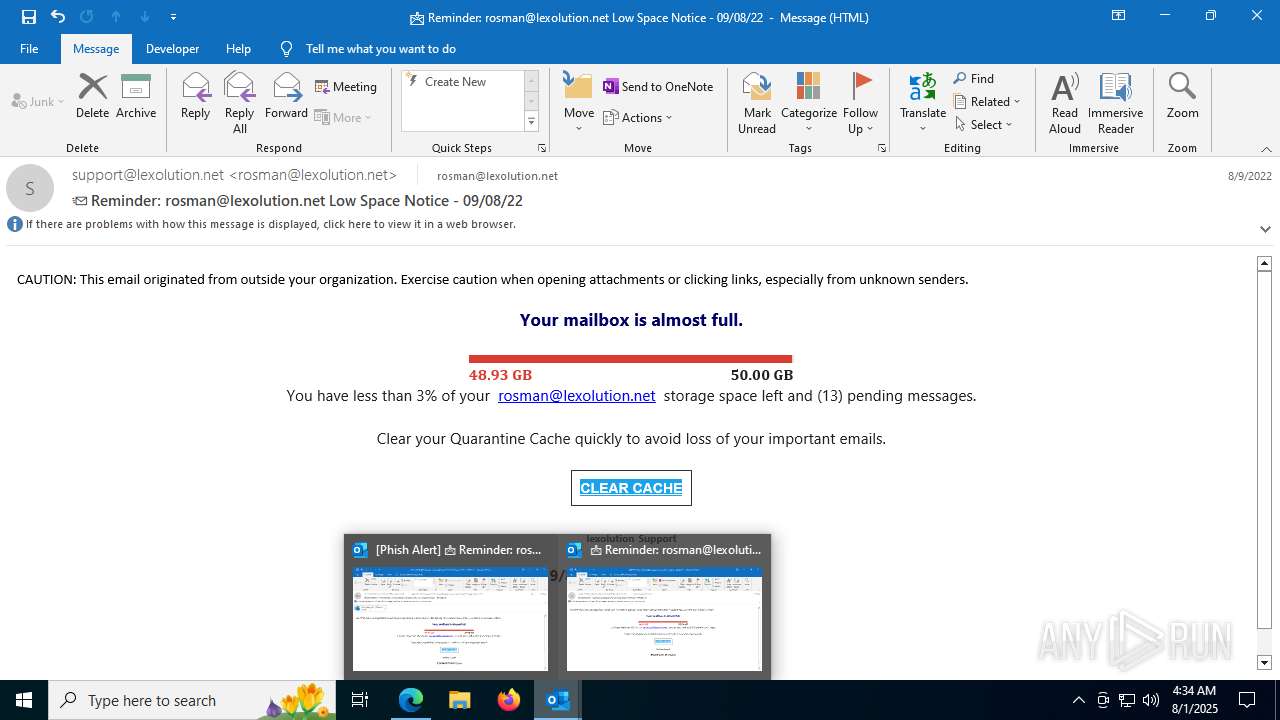1280x720 pixels.
Task: Delete this email message
Action: [92, 96]
